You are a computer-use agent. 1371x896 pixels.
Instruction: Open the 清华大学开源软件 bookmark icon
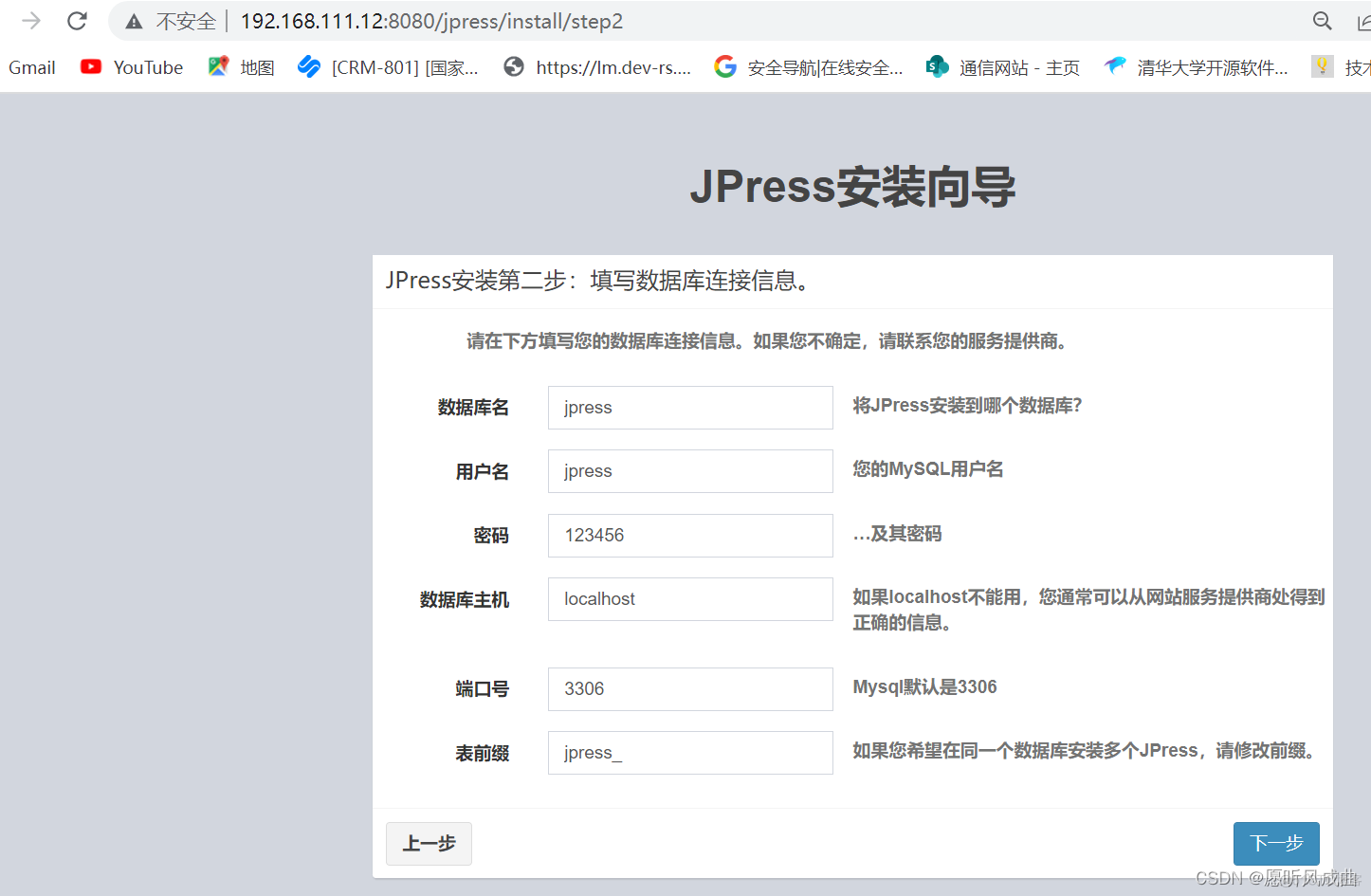(1115, 66)
